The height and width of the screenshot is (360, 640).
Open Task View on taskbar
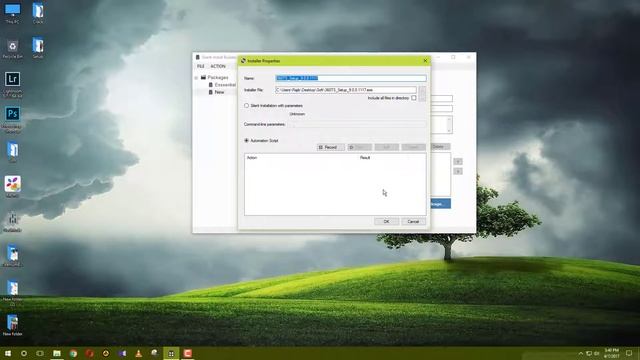coord(40,353)
